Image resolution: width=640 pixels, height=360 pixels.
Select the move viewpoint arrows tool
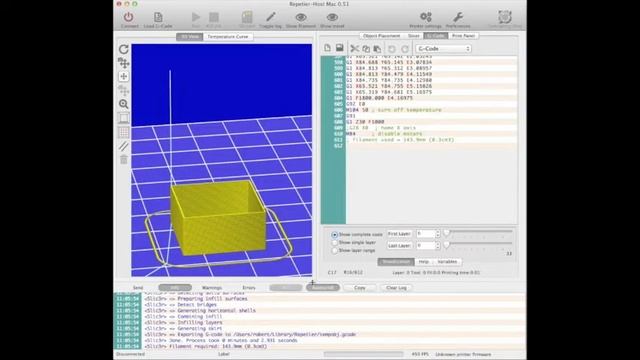pyautogui.click(x=124, y=63)
